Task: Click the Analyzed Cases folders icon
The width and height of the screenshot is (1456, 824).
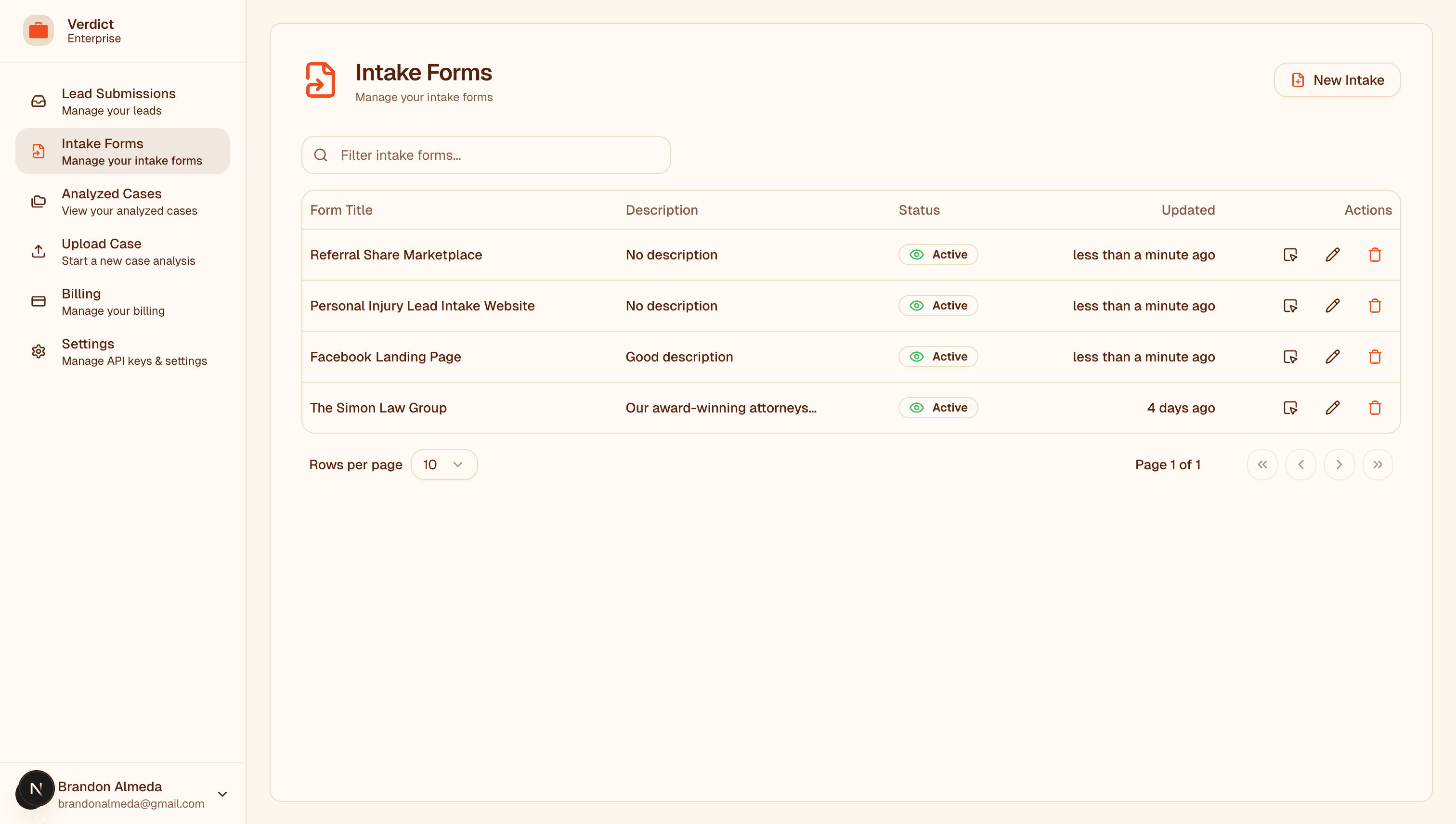Action: coord(39,202)
